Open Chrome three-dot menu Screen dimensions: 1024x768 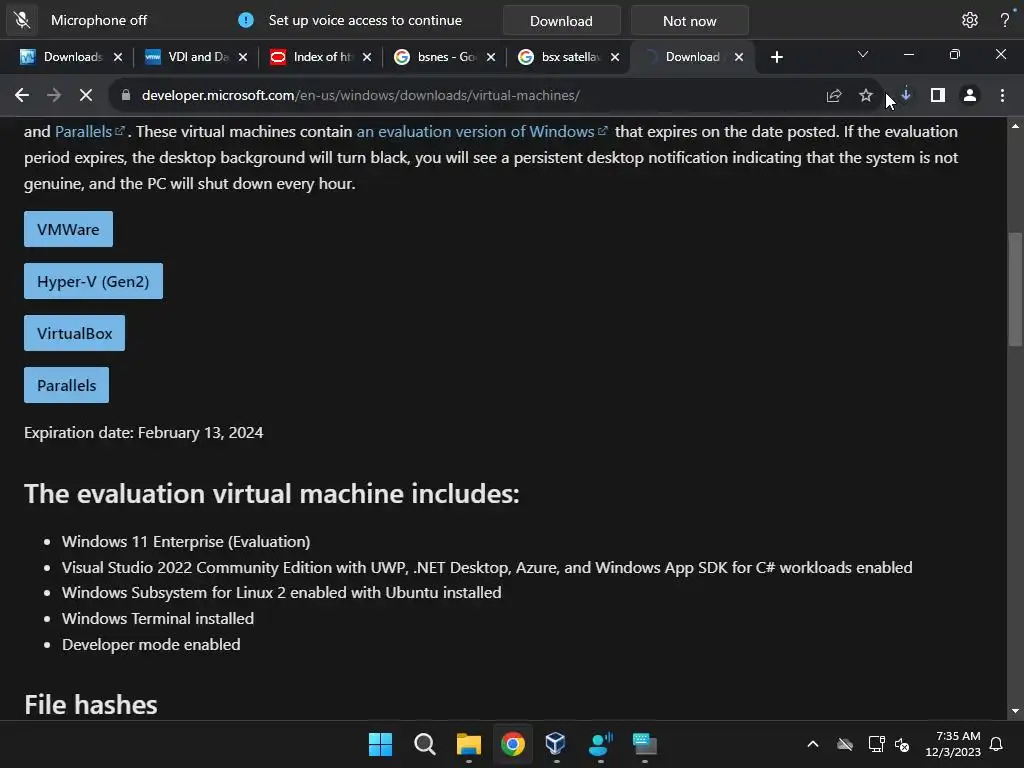[x=1002, y=95]
